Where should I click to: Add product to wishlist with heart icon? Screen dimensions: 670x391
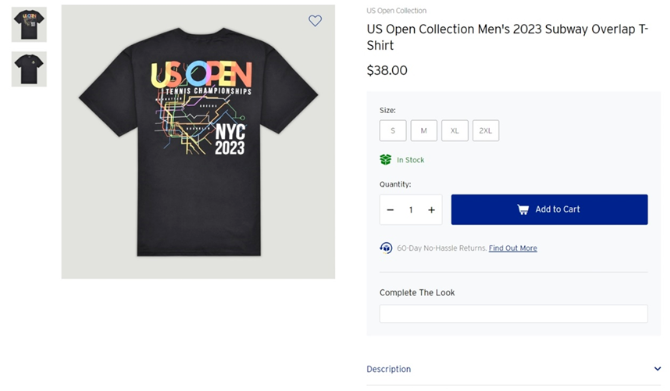[315, 21]
